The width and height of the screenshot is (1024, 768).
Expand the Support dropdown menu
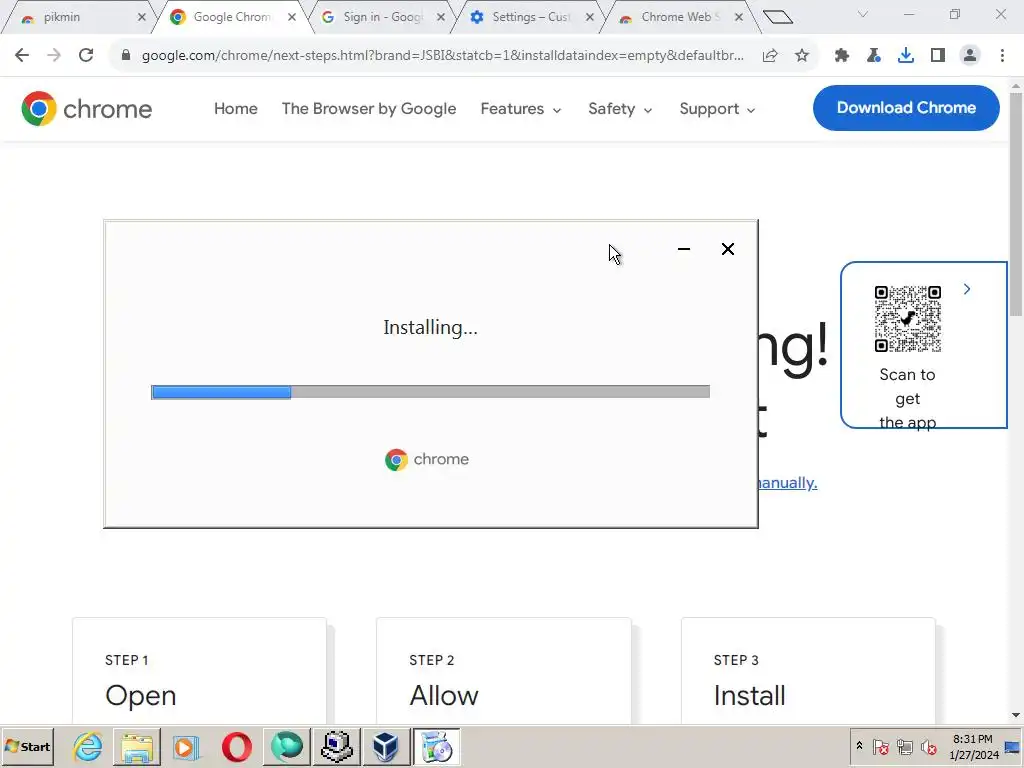pyautogui.click(x=717, y=108)
